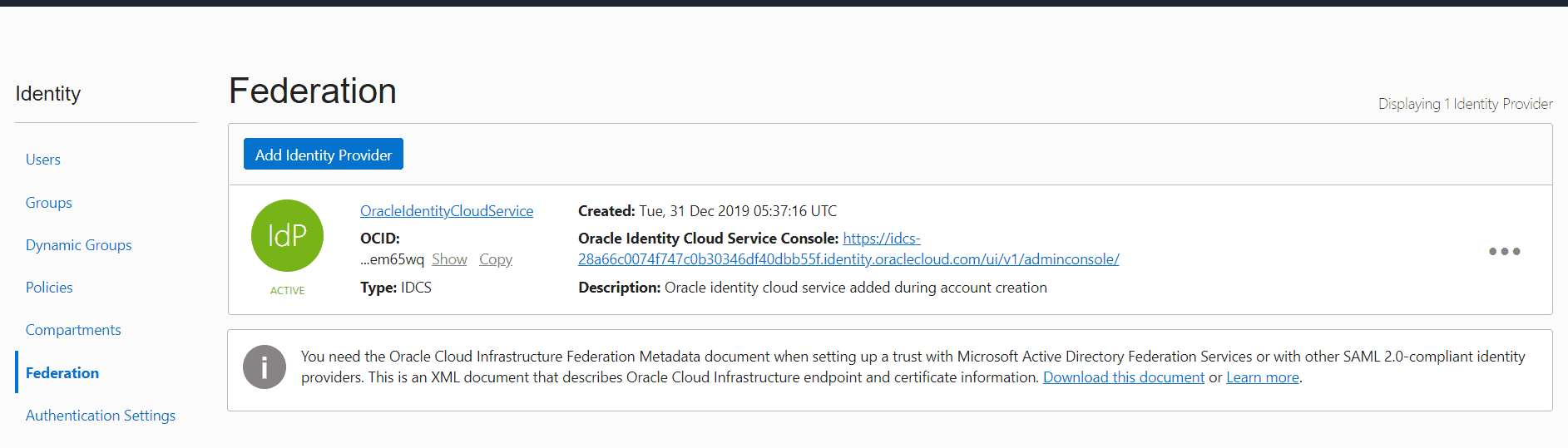Click the Identity sidebar heading
The width and height of the screenshot is (1568, 448).
click(x=48, y=94)
